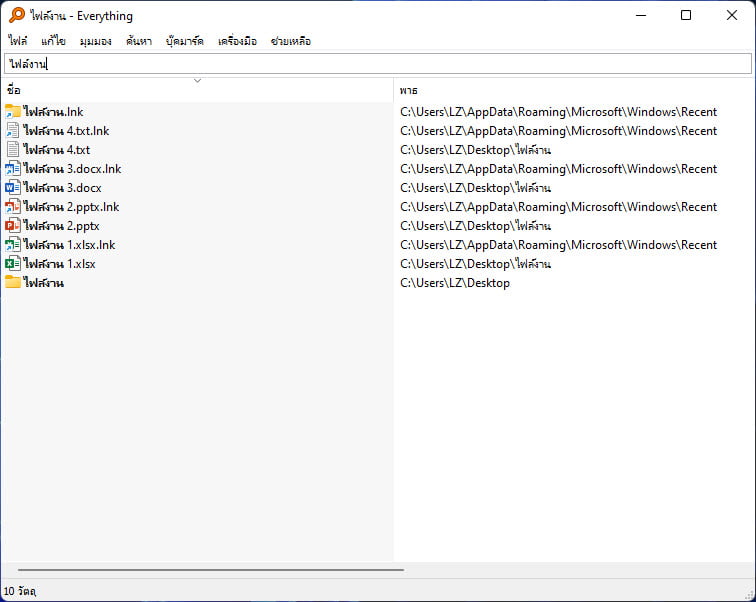Minimize the Everything window

641,15
